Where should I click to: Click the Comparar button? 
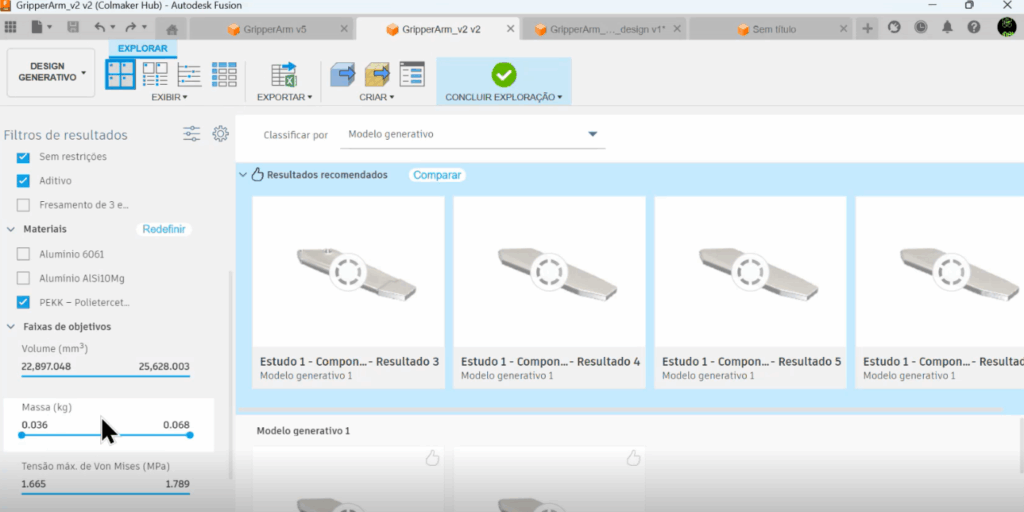pos(437,175)
